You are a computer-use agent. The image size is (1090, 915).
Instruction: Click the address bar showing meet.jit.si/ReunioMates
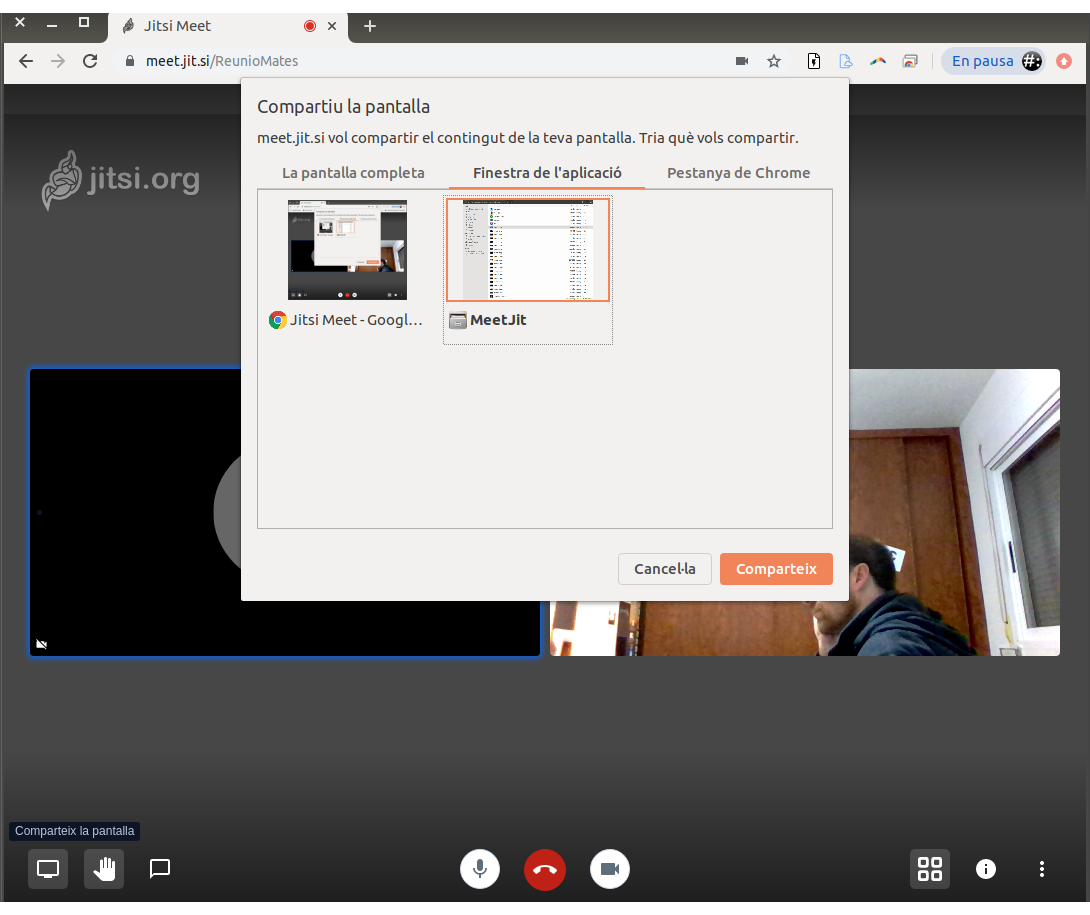(400, 61)
